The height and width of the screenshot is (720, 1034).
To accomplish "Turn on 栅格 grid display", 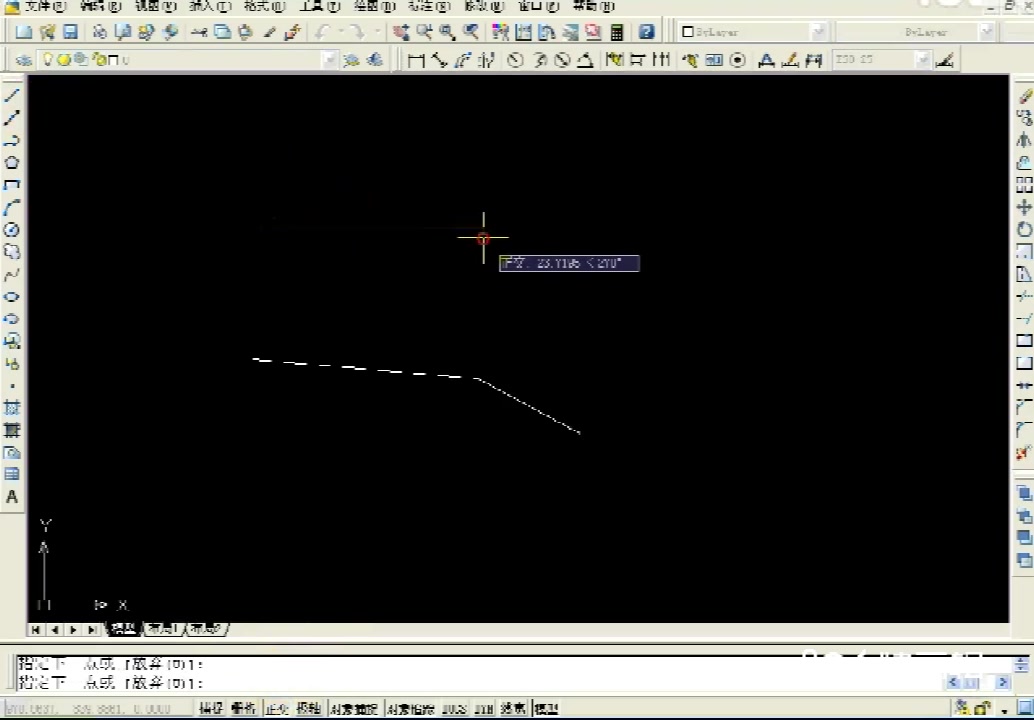I will click(x=243, y=707).
